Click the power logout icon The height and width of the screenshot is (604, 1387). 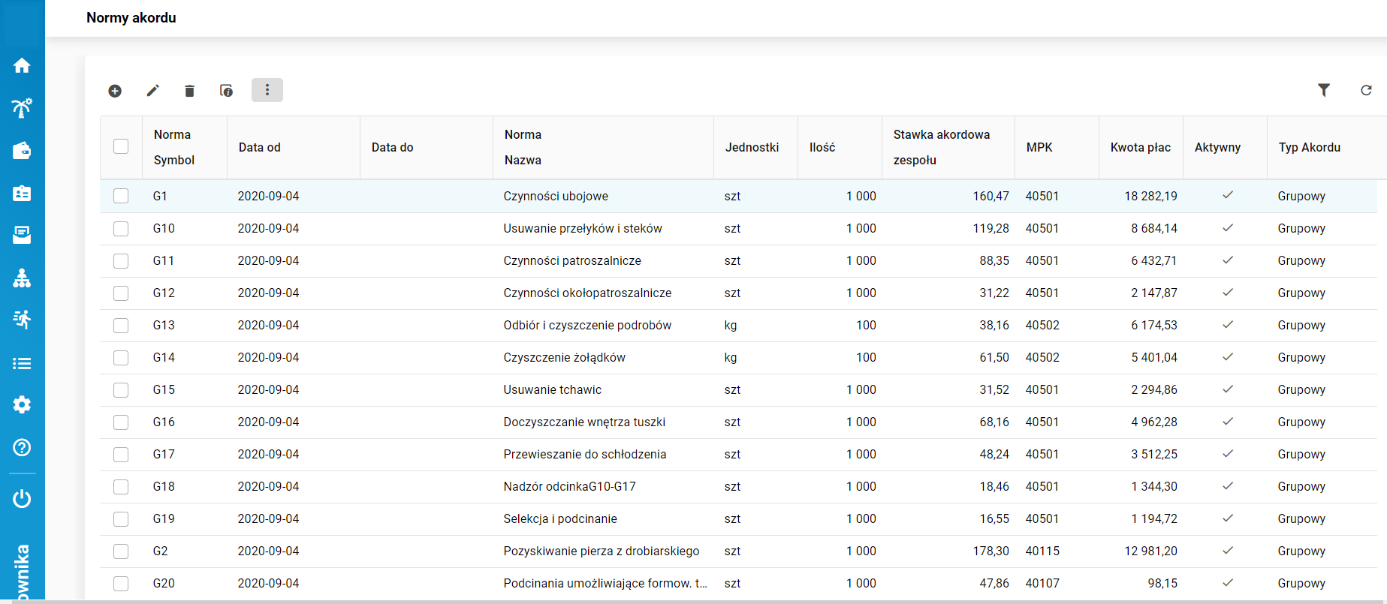(22, 498)
